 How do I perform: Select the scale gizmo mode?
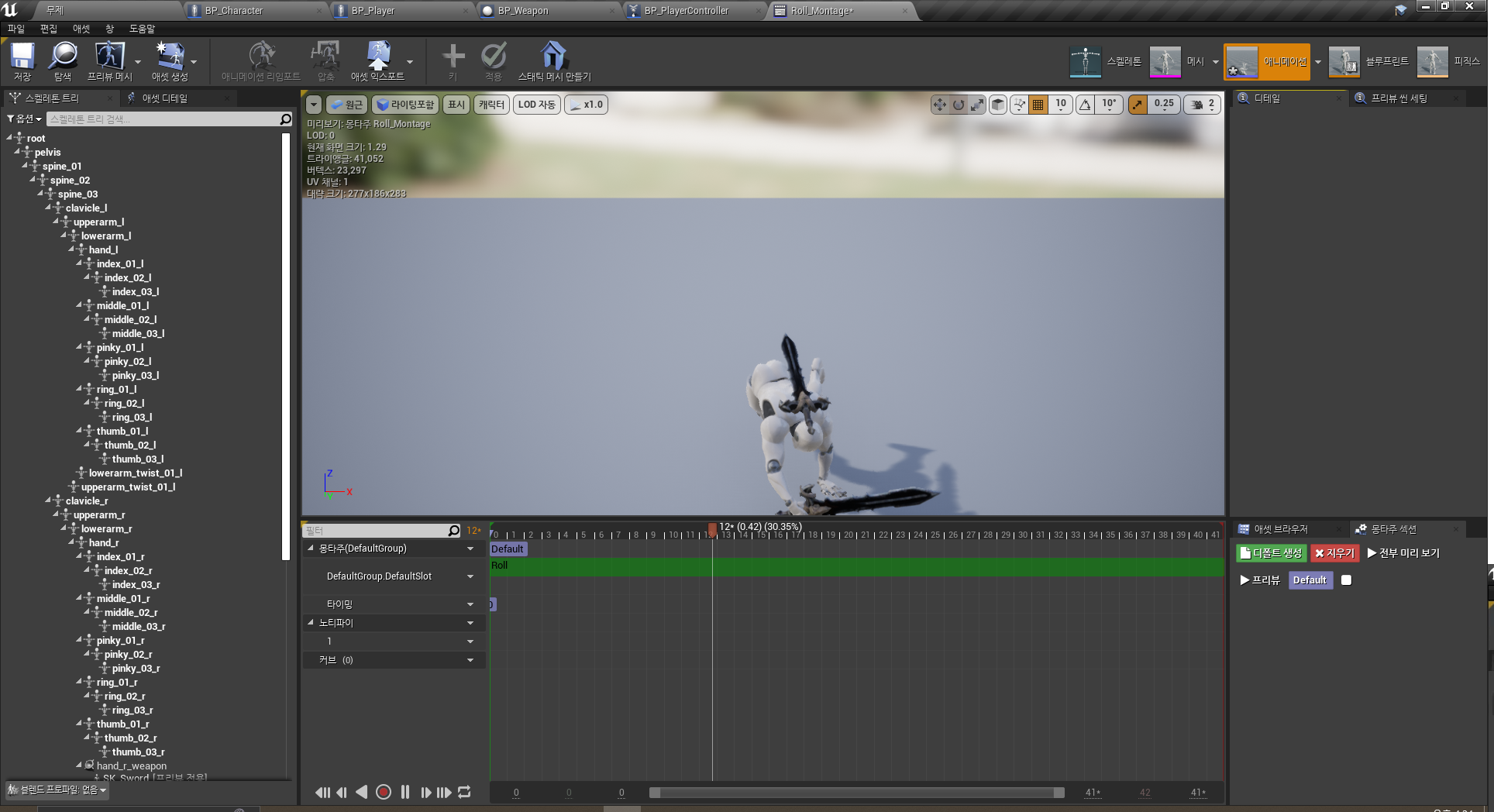click(977, 105)
